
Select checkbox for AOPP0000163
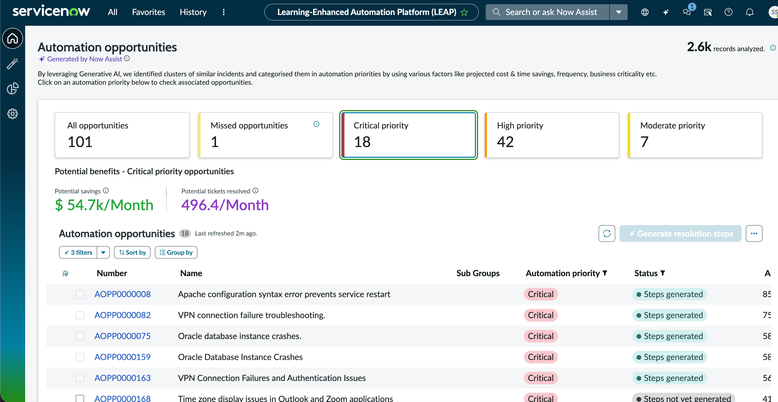(80, 378)
